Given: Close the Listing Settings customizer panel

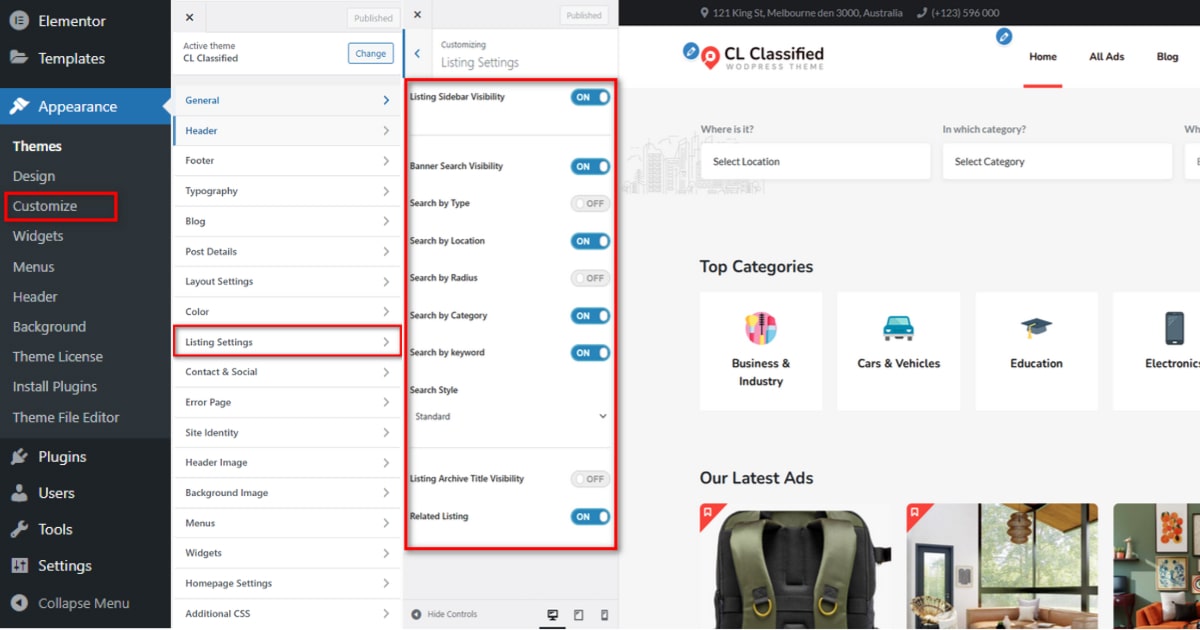Looking at the screenshot, I should click(417, 15).
